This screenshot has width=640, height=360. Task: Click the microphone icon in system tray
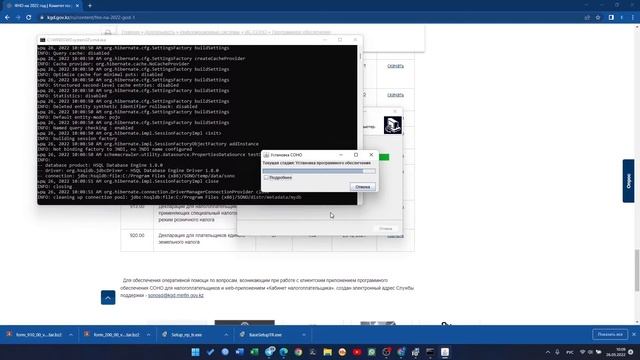558,352
